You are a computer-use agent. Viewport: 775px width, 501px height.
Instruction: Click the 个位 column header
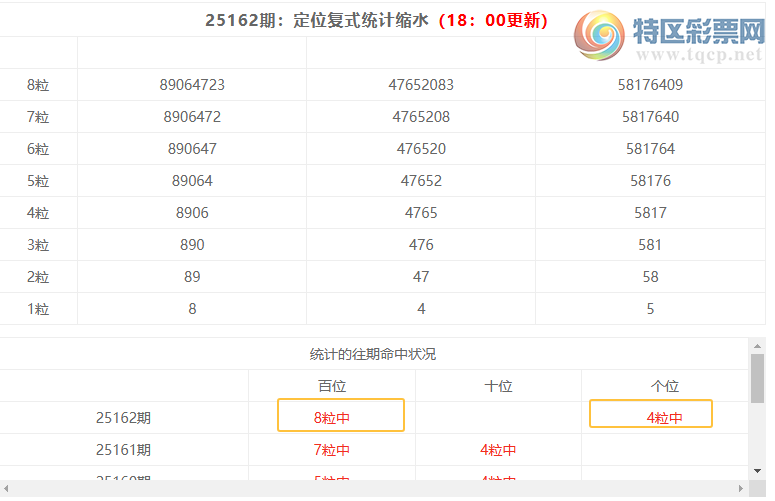(x=665, y=386)
